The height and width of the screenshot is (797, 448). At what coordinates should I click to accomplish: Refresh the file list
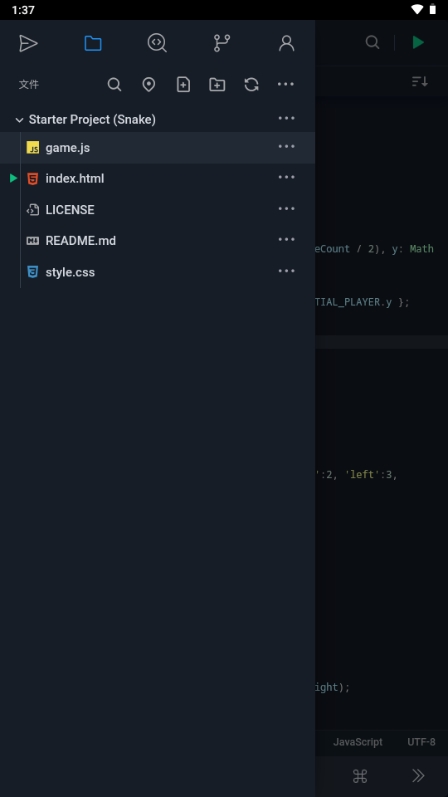click(x=252, y=84)
